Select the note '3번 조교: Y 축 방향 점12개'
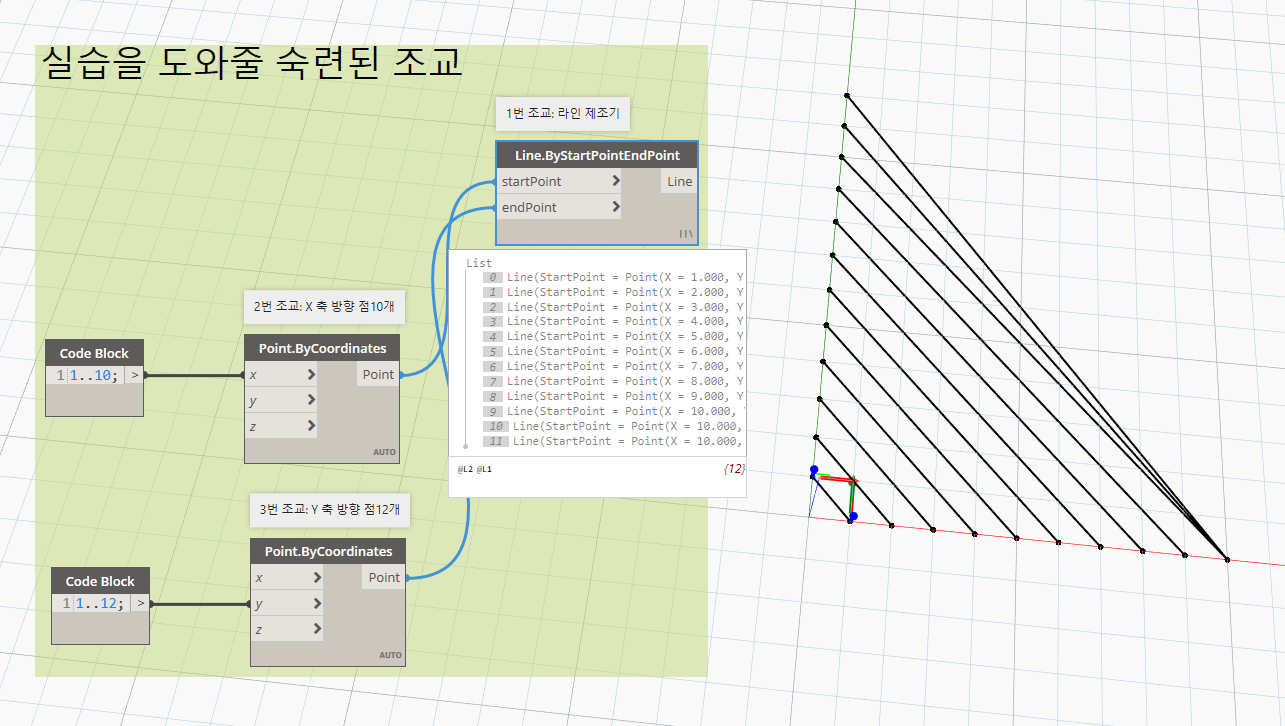1285x726 pixels. click(x=330, y=509)
